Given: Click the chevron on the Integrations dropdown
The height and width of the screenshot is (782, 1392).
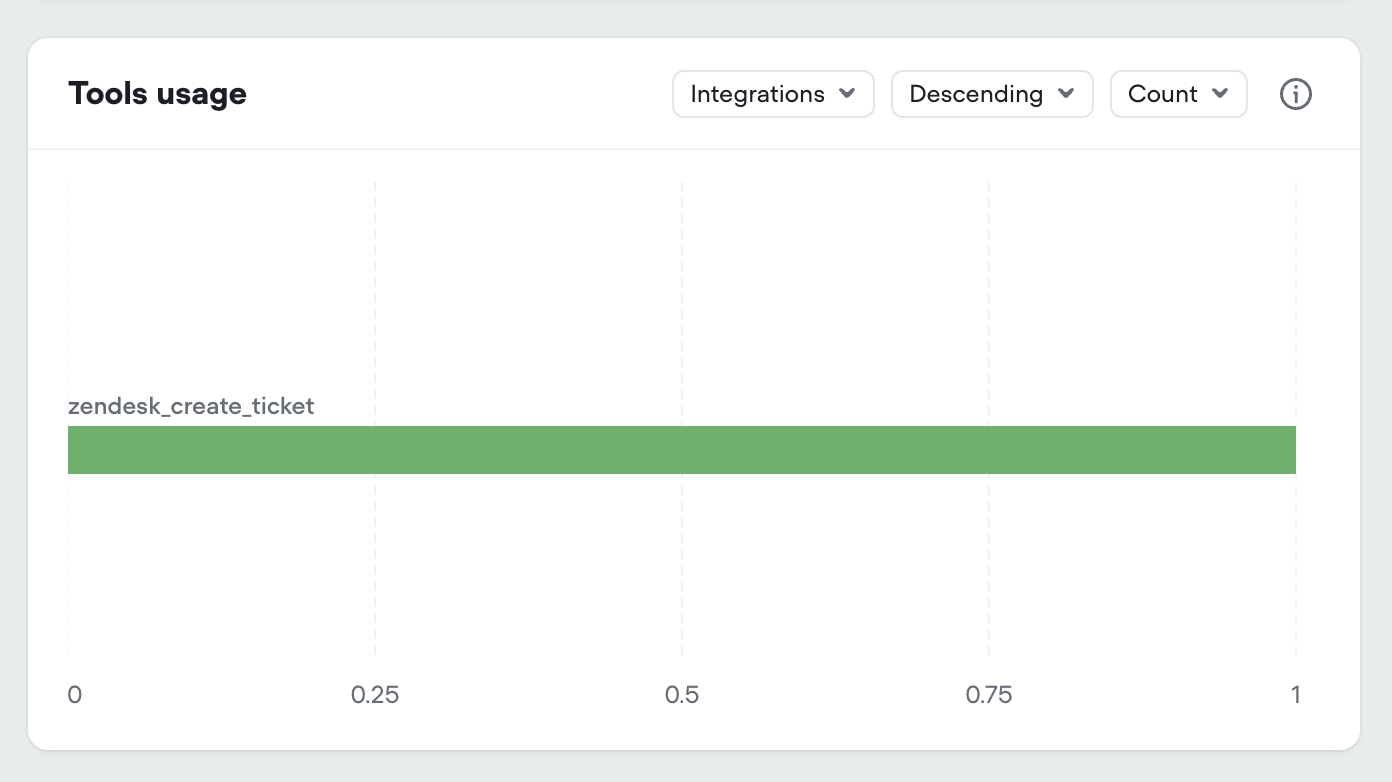Looking at the screenshot, I should (847, 93).
